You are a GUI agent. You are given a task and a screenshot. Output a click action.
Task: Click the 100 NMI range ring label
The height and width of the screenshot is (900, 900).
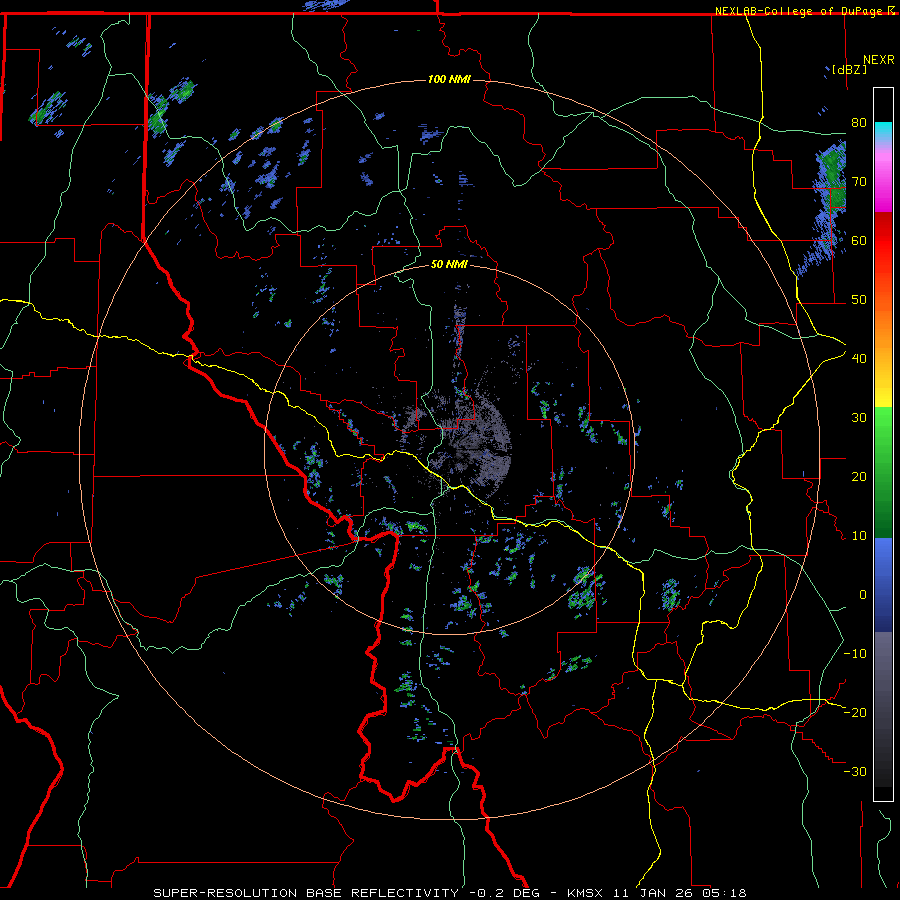(x=449, y=79)
